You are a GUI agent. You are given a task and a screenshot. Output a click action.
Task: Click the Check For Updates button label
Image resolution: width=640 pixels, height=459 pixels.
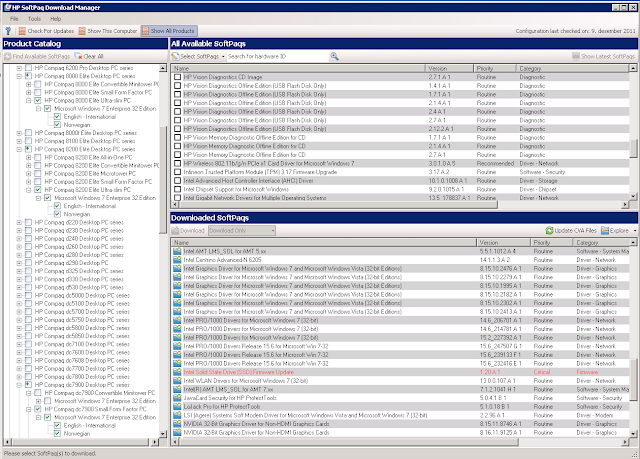(x=51, y=31)
